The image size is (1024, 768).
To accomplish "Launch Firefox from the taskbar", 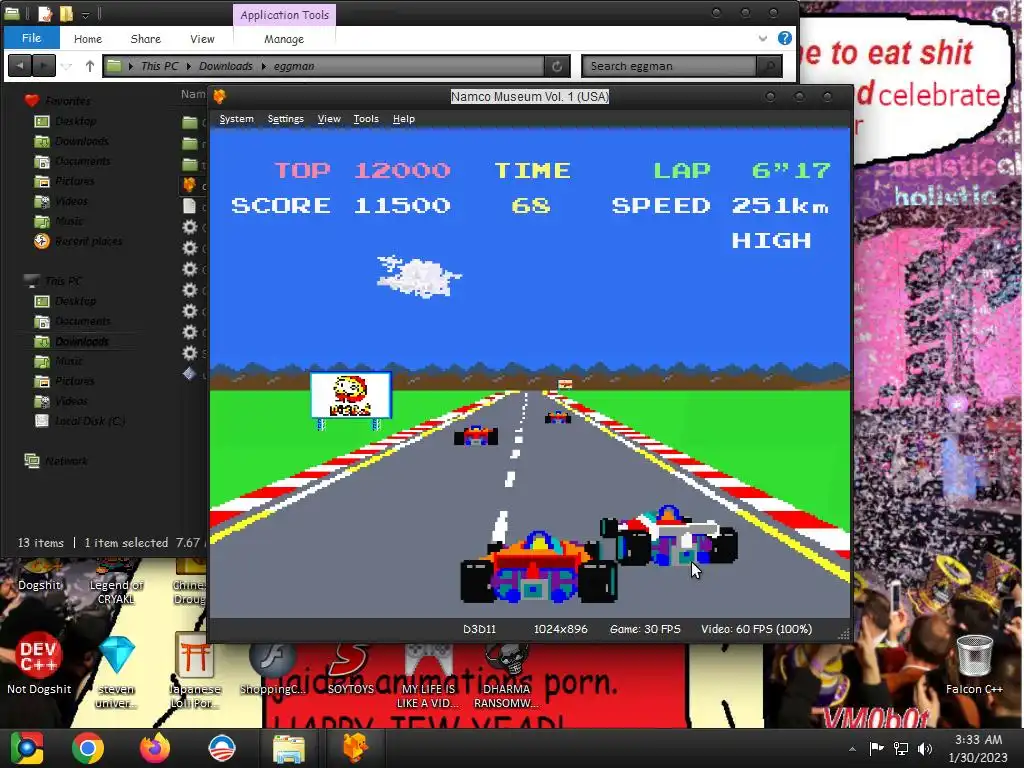I will coord(155,748).
